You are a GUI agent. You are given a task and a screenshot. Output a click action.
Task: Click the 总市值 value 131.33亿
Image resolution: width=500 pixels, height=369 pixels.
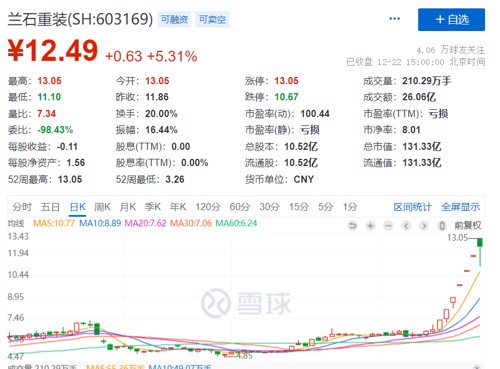(x=422, y=146)
